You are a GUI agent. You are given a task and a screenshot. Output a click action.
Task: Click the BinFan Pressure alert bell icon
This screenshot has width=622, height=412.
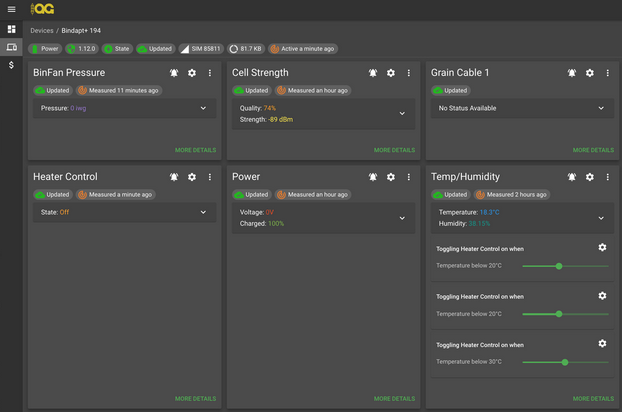pos(174,73)
